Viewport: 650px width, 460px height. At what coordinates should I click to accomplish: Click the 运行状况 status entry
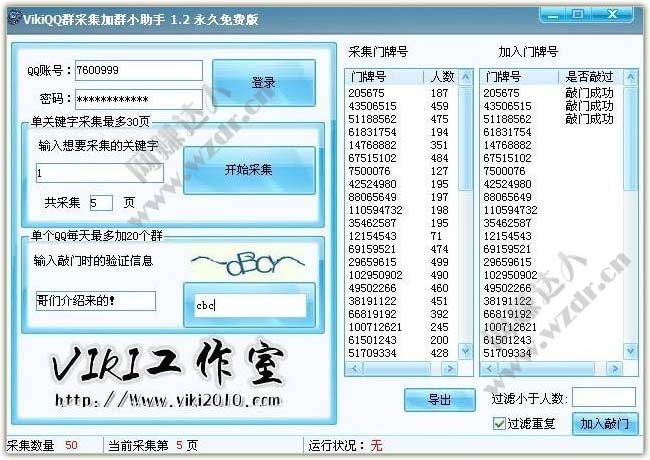click(x=345, y=445)
